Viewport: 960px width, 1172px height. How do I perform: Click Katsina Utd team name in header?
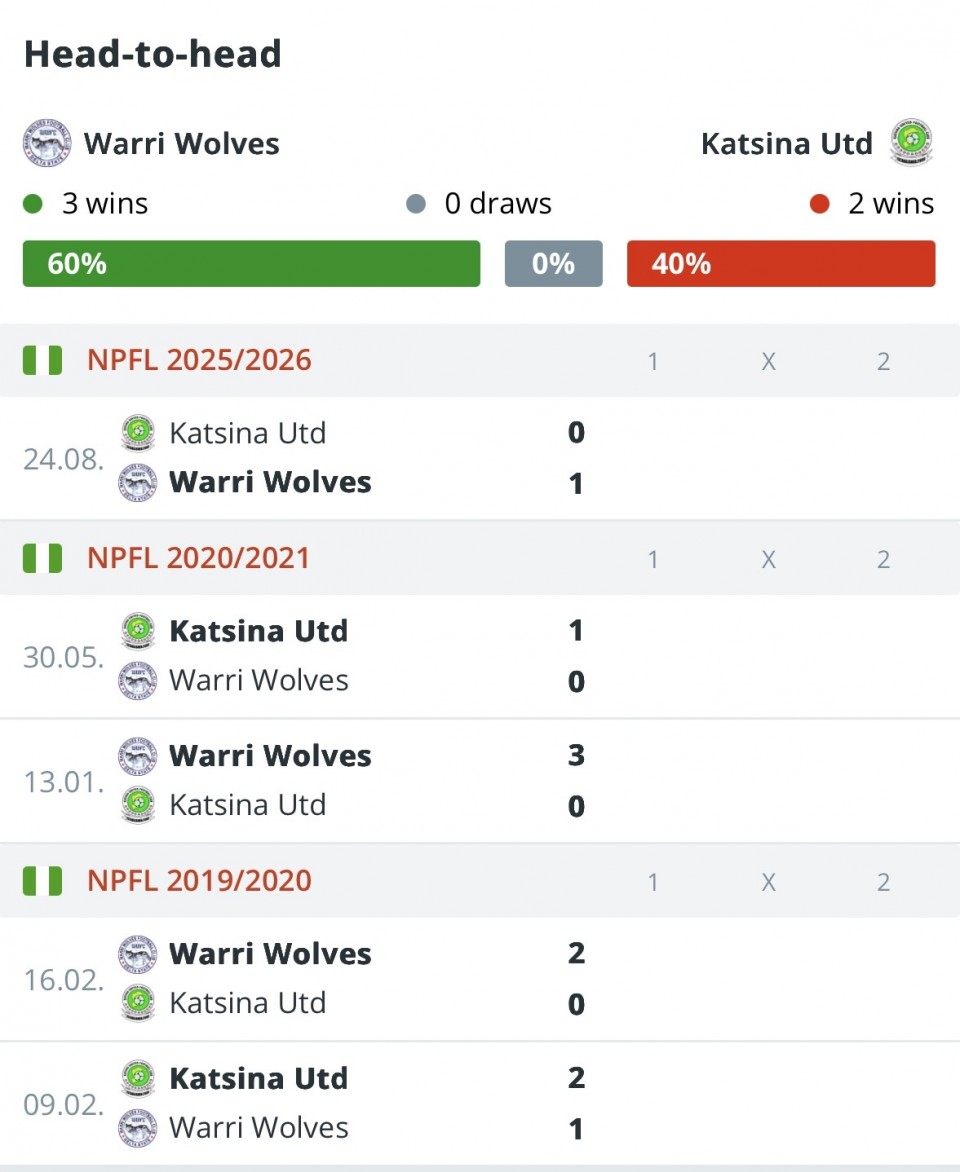coord(786,144)
